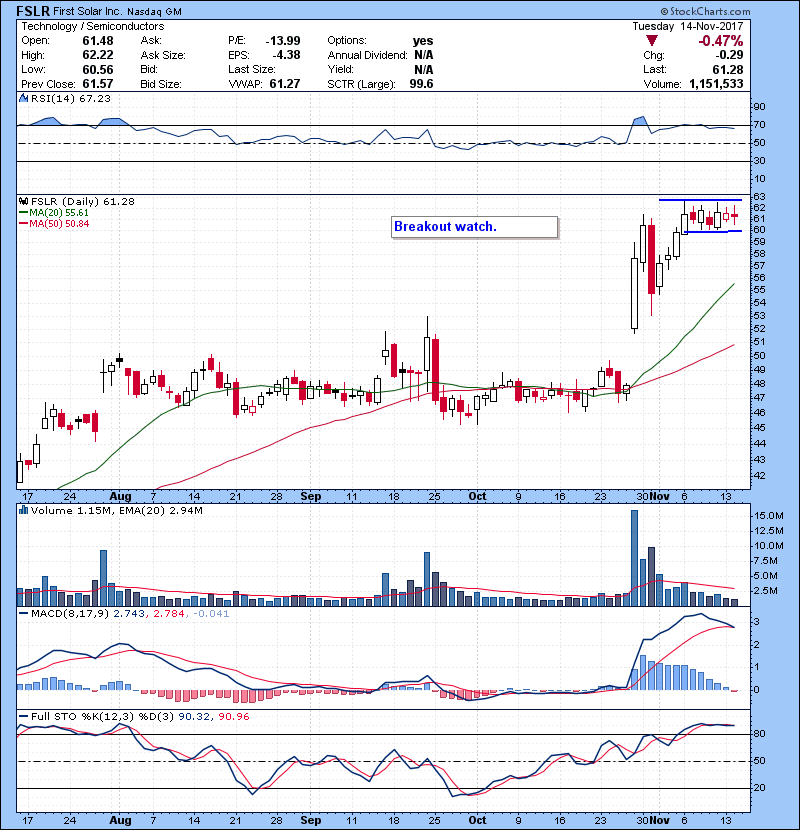Viewport: 800px width, 830px height.
Task: Click the "Annual Dividend:" label
Action: coord(367,55)
